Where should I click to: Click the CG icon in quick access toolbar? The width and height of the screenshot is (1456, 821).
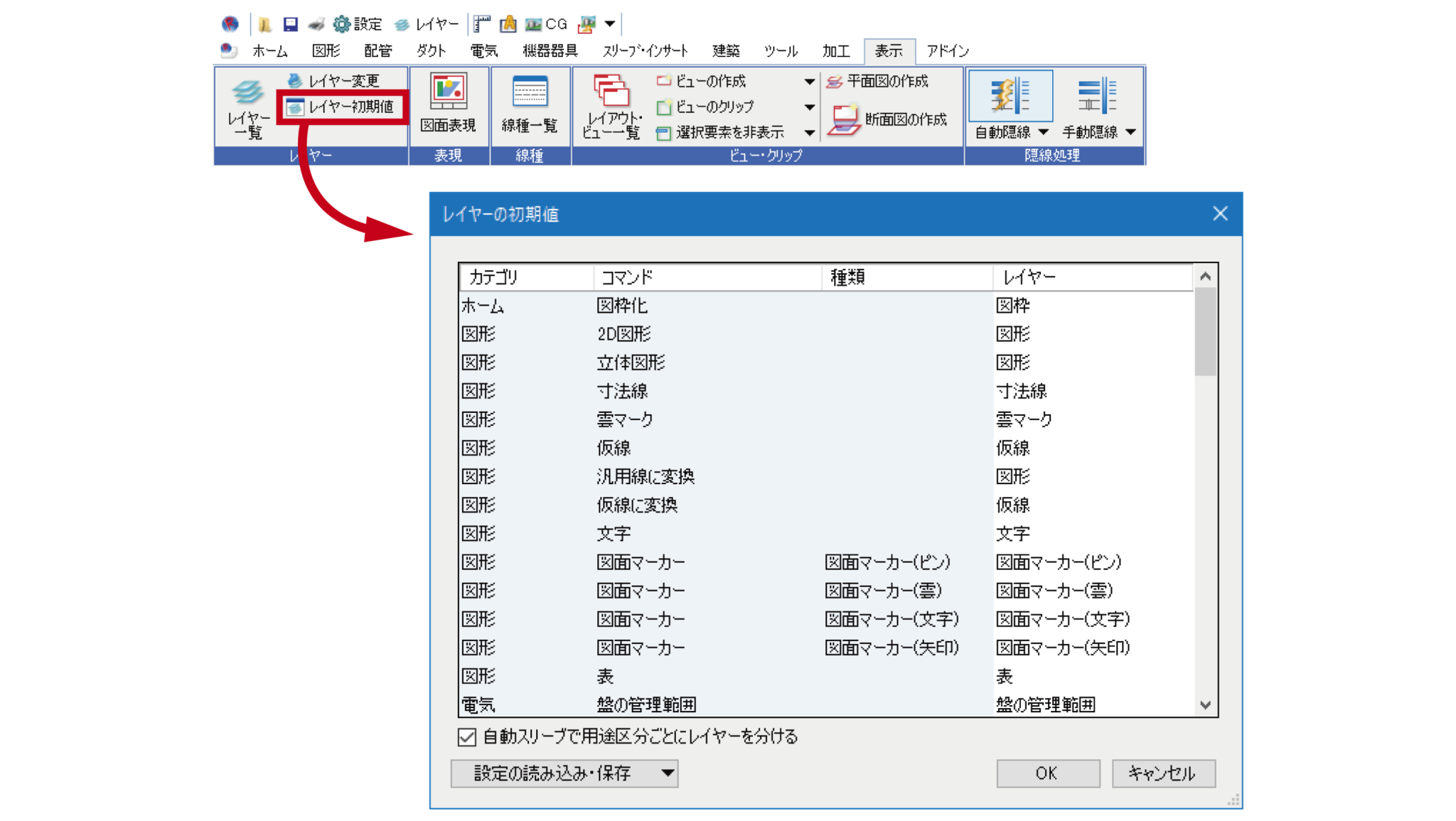543,23
